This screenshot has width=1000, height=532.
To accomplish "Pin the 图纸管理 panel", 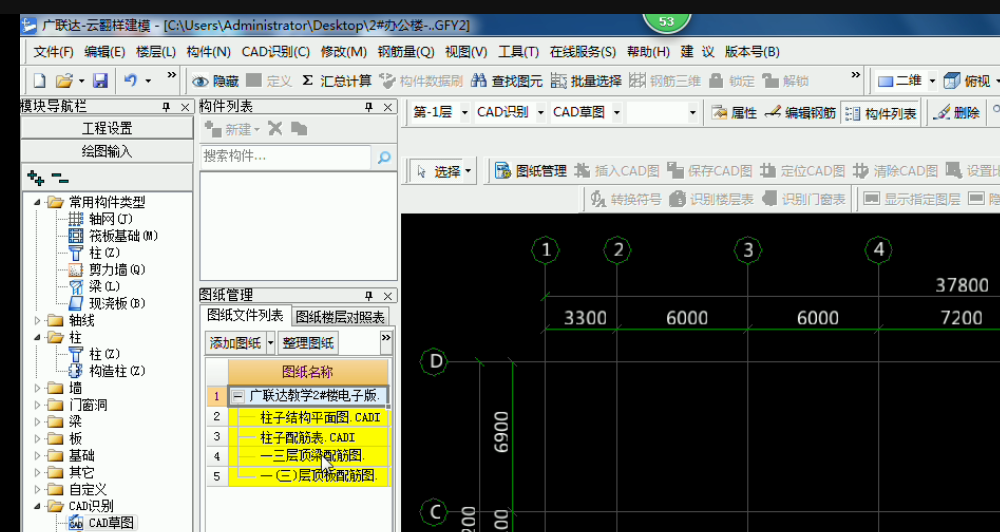I will (x=369, y=296).
